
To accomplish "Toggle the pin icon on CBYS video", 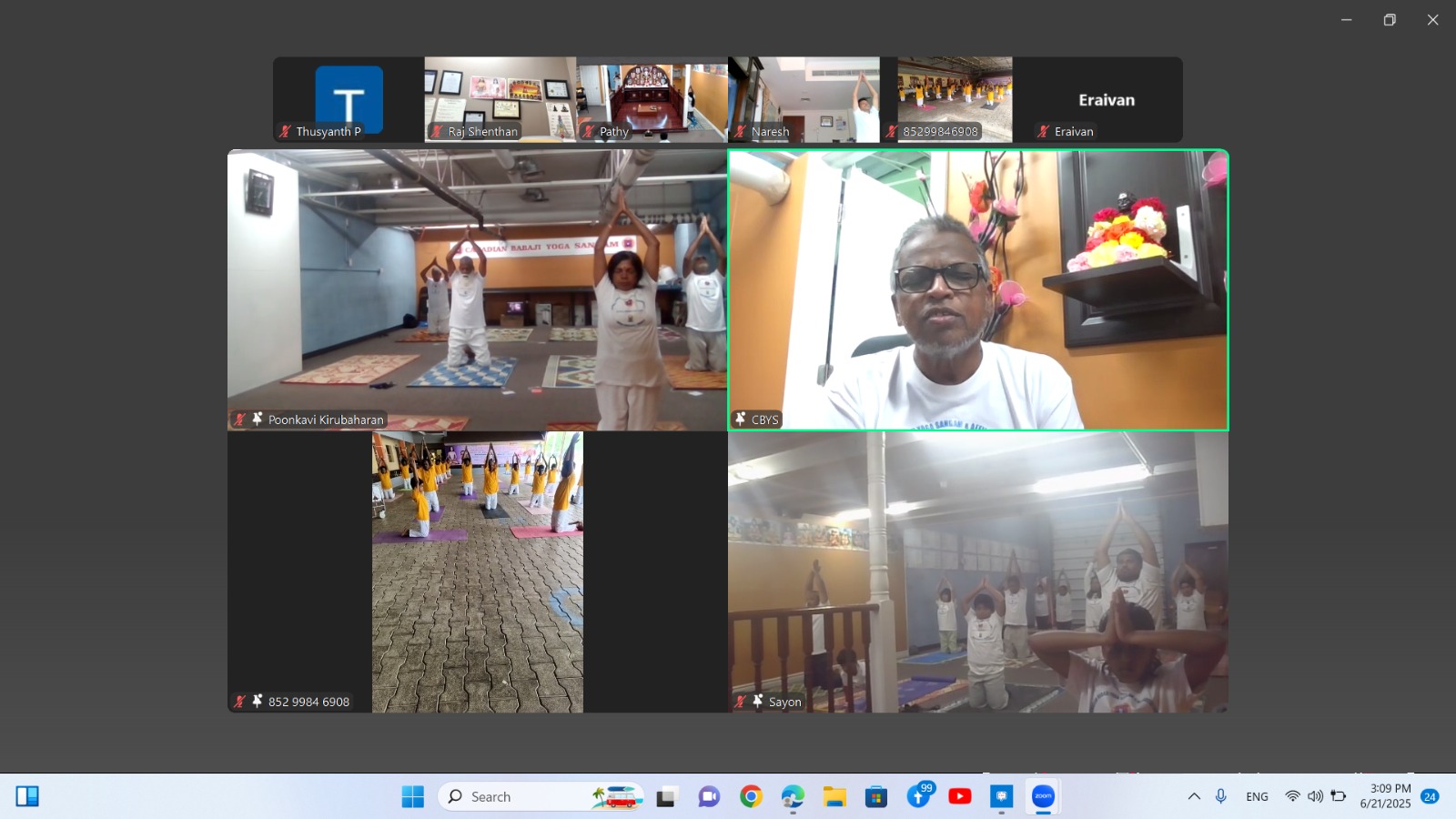I will [x=741, y=420].
